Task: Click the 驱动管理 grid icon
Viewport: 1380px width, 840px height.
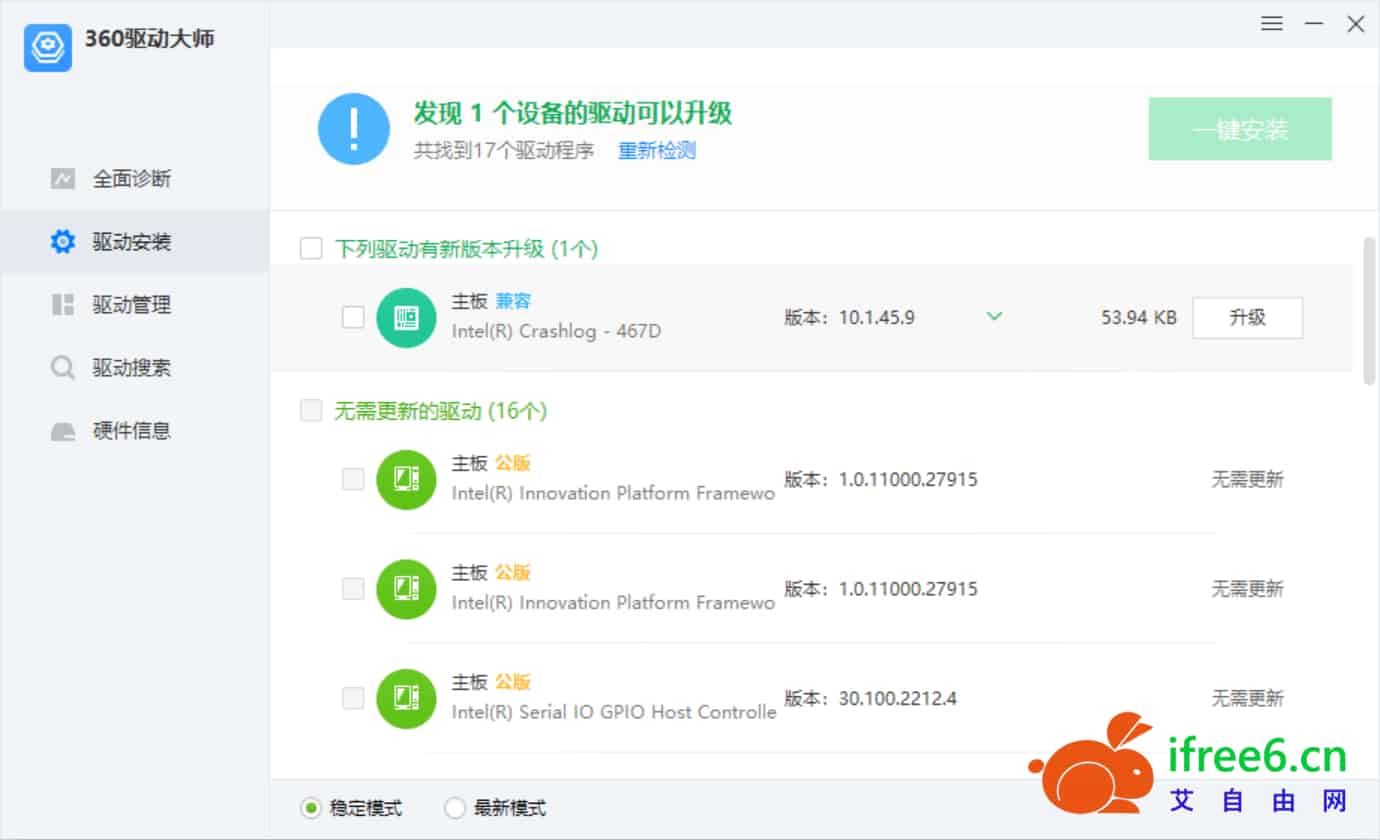Action: (x=63, y=305)
